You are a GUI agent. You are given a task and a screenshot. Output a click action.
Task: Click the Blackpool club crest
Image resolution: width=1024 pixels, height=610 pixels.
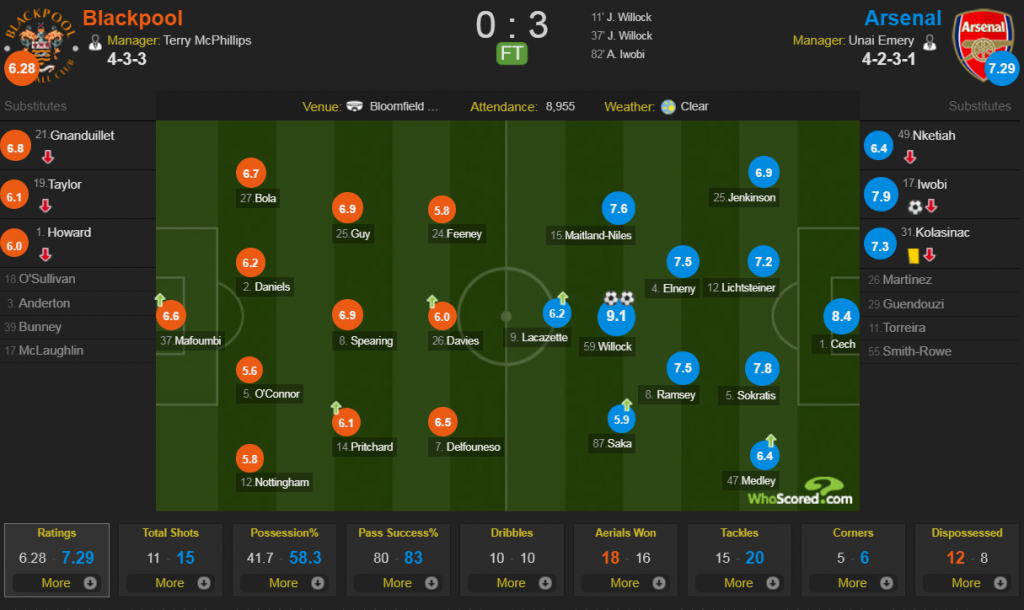click(40, 44)
